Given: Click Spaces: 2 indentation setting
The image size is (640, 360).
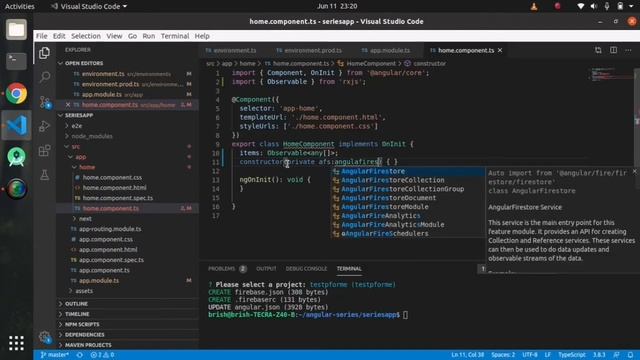Looking at the screenshot, I should pos(503,355).
